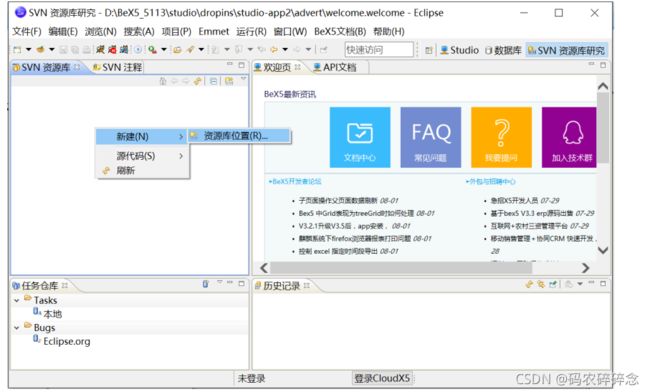
Task: Click the pencil toolbar icon
Action: click(x=190, y=50)
